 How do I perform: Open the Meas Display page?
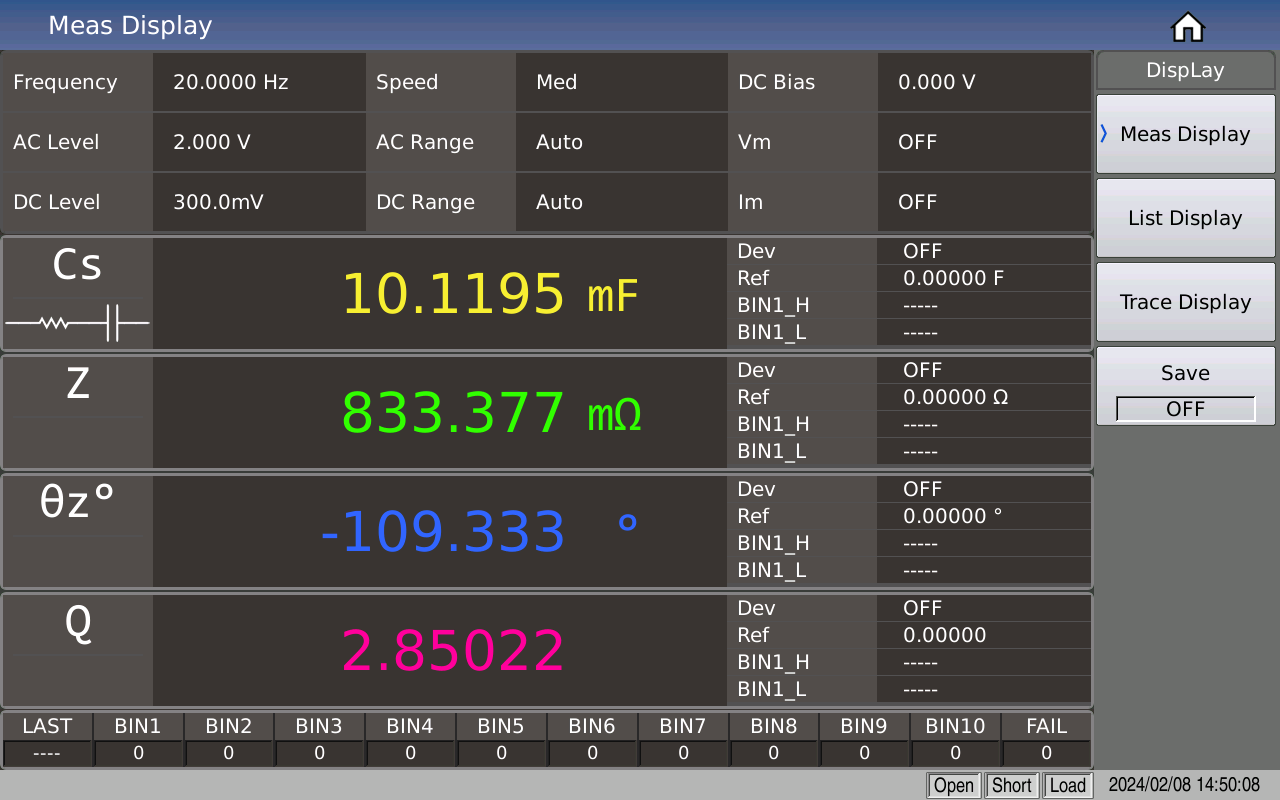[x=1186, y=134]
